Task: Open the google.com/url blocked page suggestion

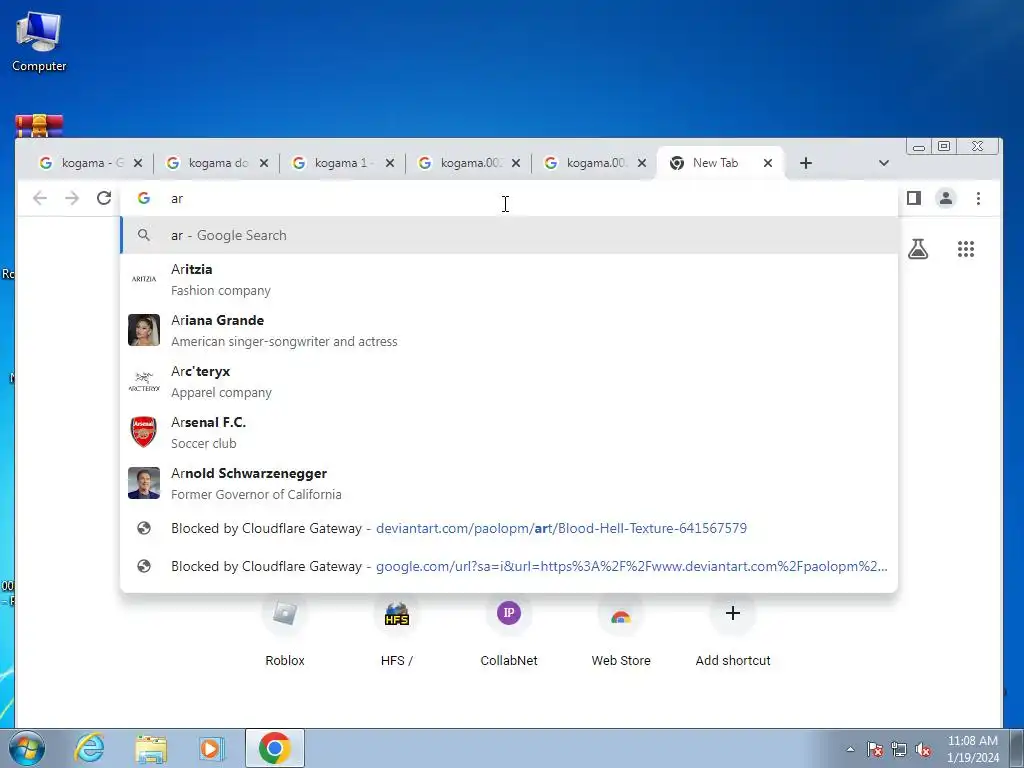Action: (509, 566)
